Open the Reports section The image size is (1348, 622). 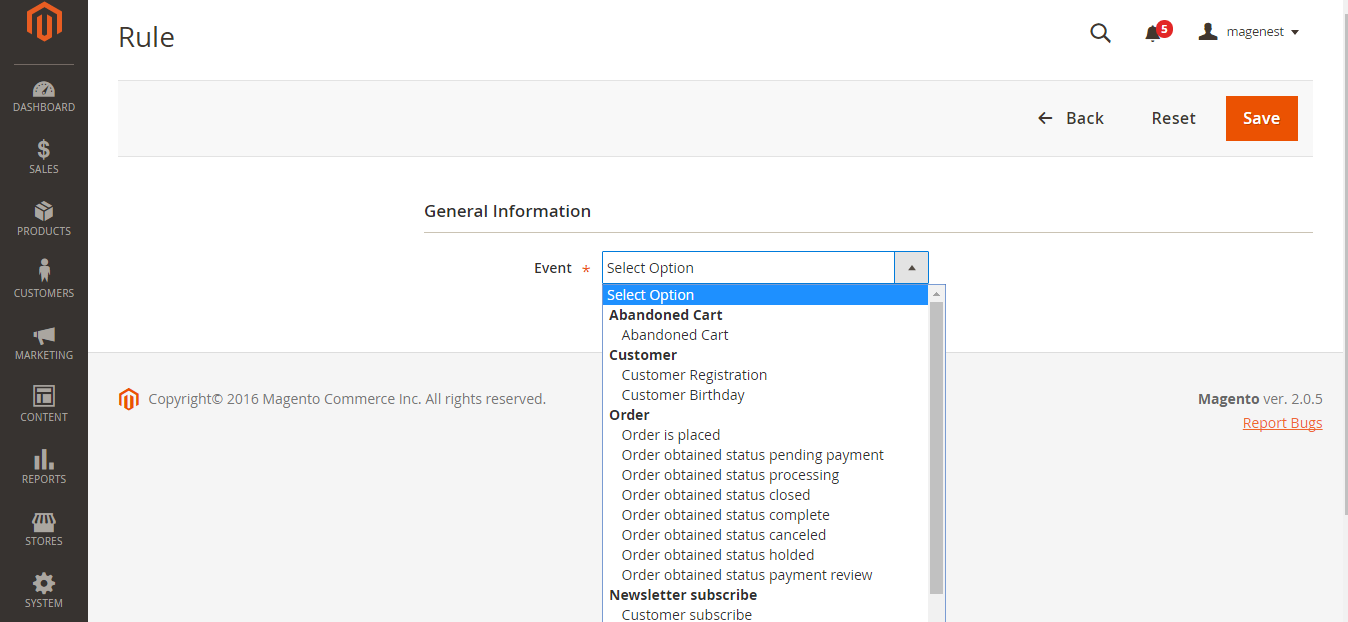(44, 467)
